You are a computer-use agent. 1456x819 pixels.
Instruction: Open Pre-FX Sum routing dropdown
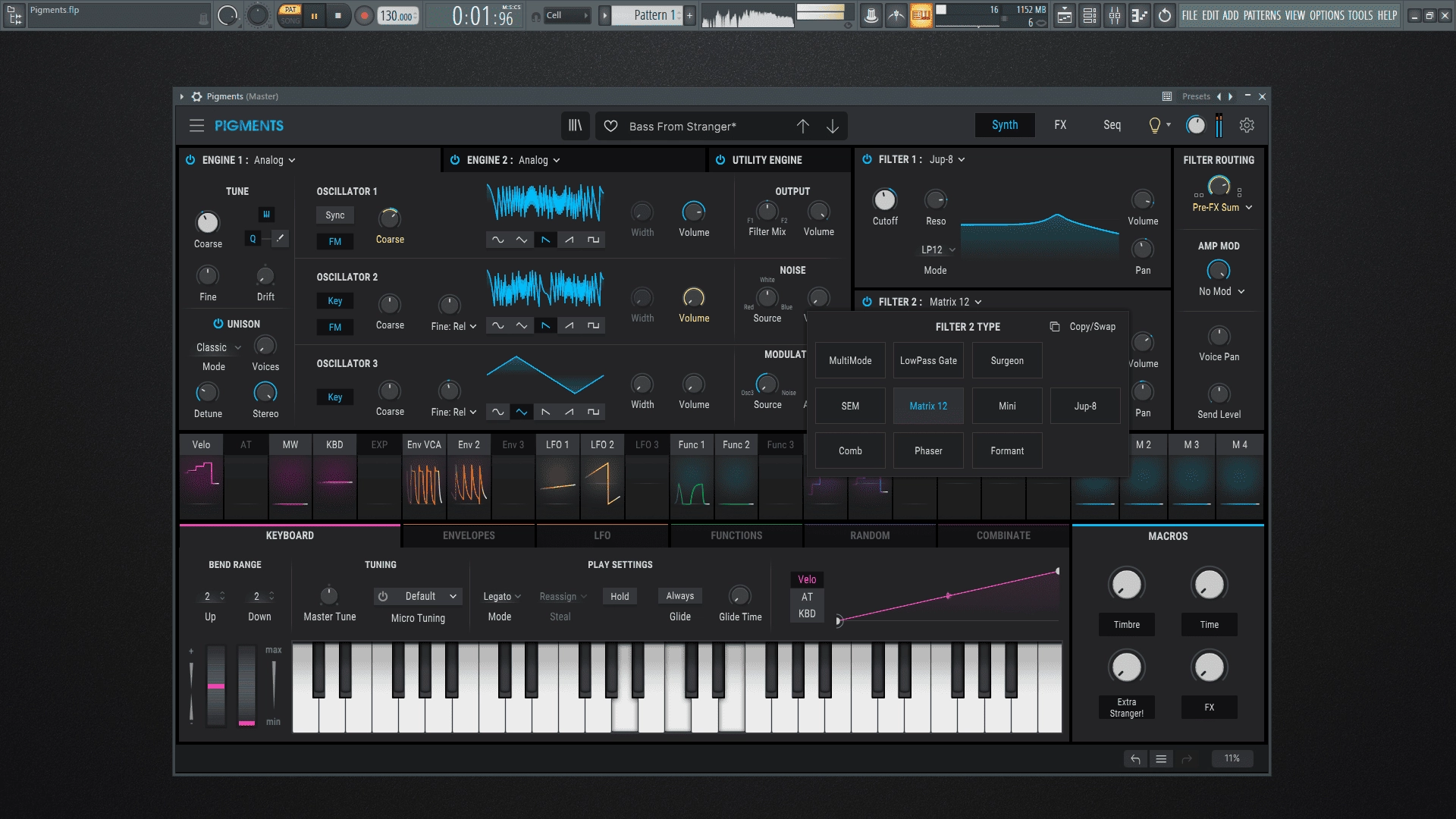pyautogui.click(x=1222, y=207)
